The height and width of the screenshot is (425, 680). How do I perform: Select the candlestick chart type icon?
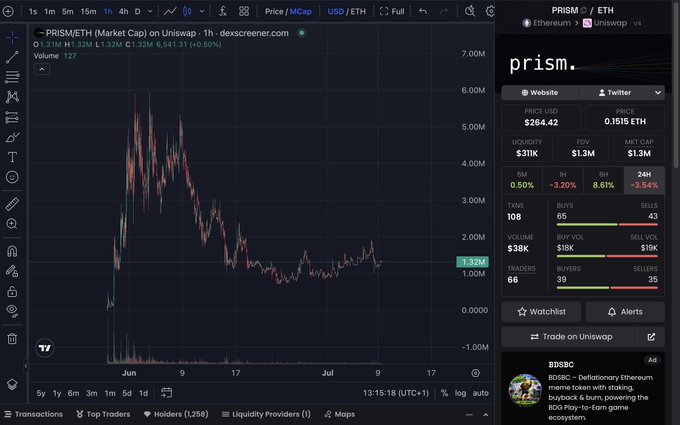[187, 11]
